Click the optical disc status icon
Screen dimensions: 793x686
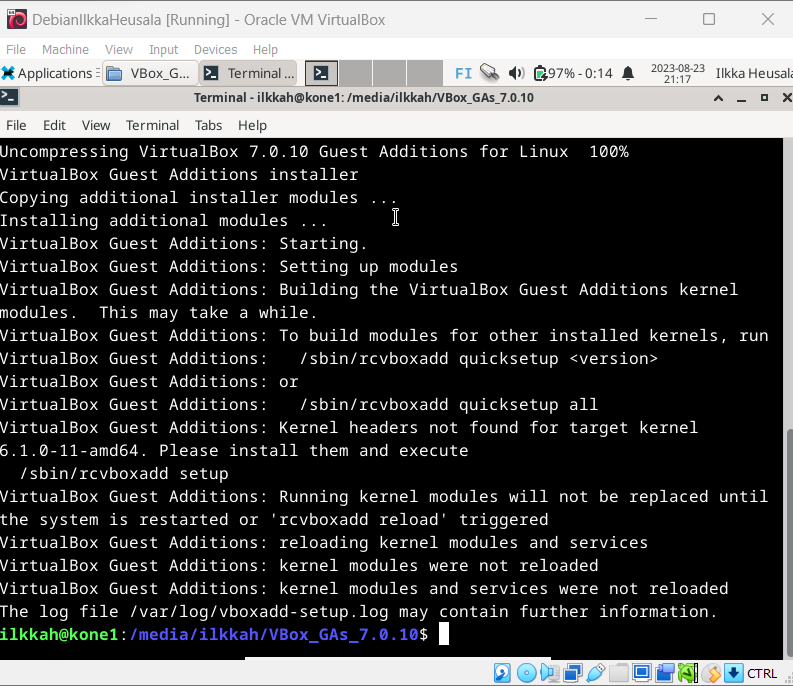(525, 673)
